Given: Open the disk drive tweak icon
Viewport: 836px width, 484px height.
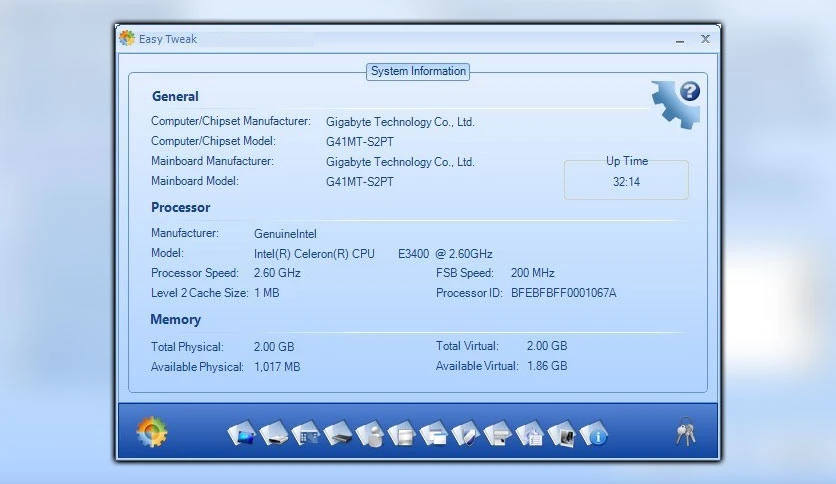Looking at the screenshot, I should [x=274, y=433].
